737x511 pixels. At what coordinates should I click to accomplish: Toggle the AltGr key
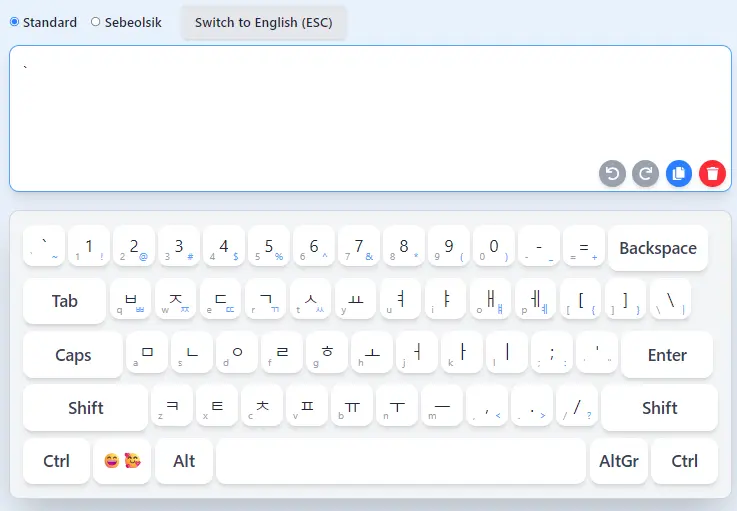(618, 461)
